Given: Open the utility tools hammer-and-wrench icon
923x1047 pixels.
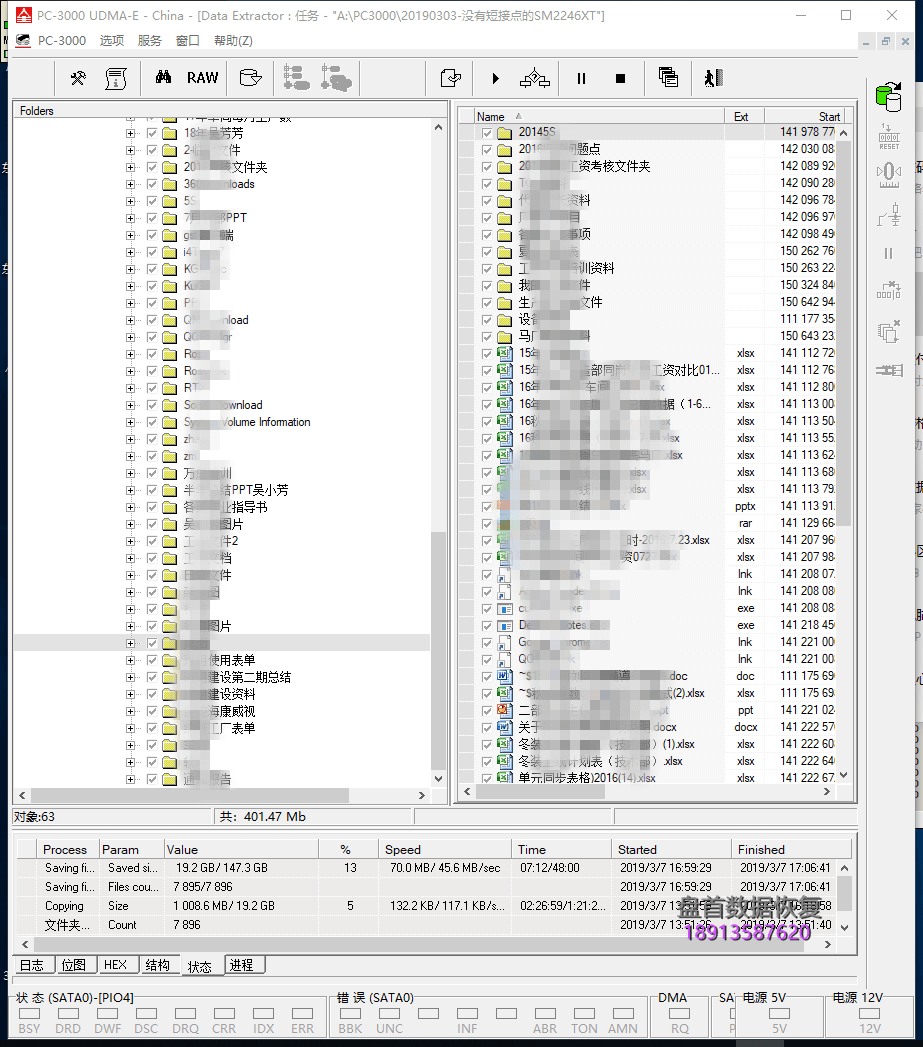Looking at the screenshot, I should pyautogui.click(x=78, y=78).
